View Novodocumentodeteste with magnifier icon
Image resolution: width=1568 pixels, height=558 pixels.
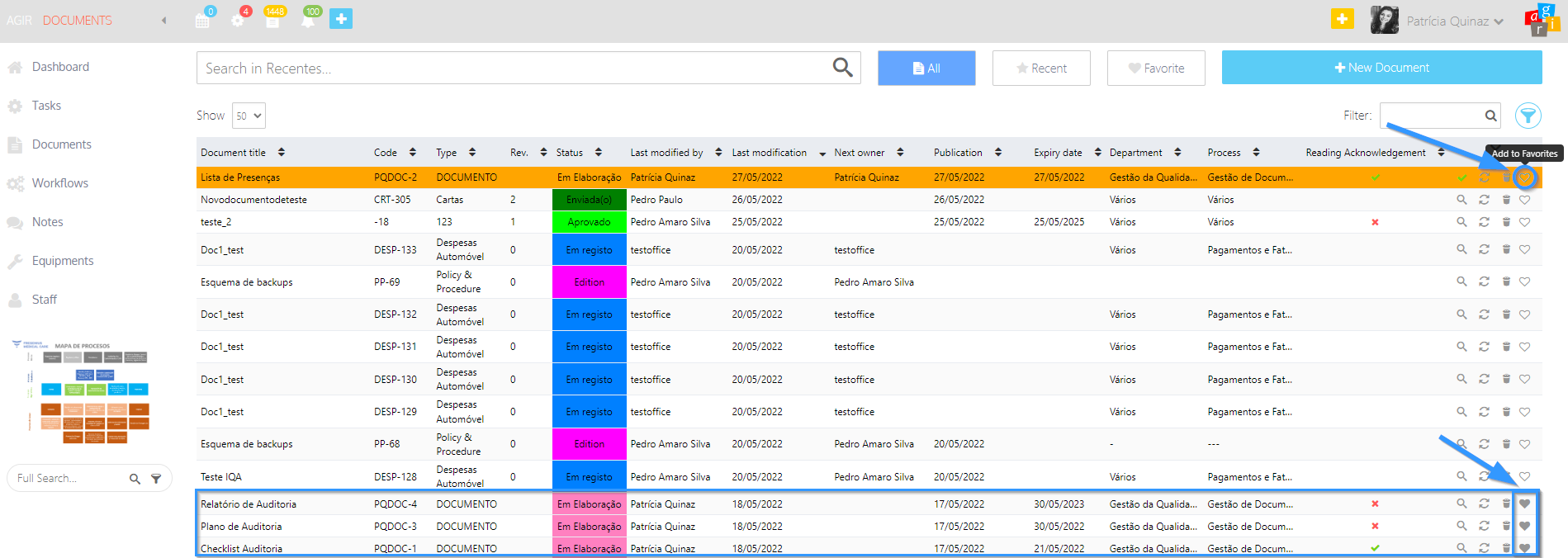1461,200
